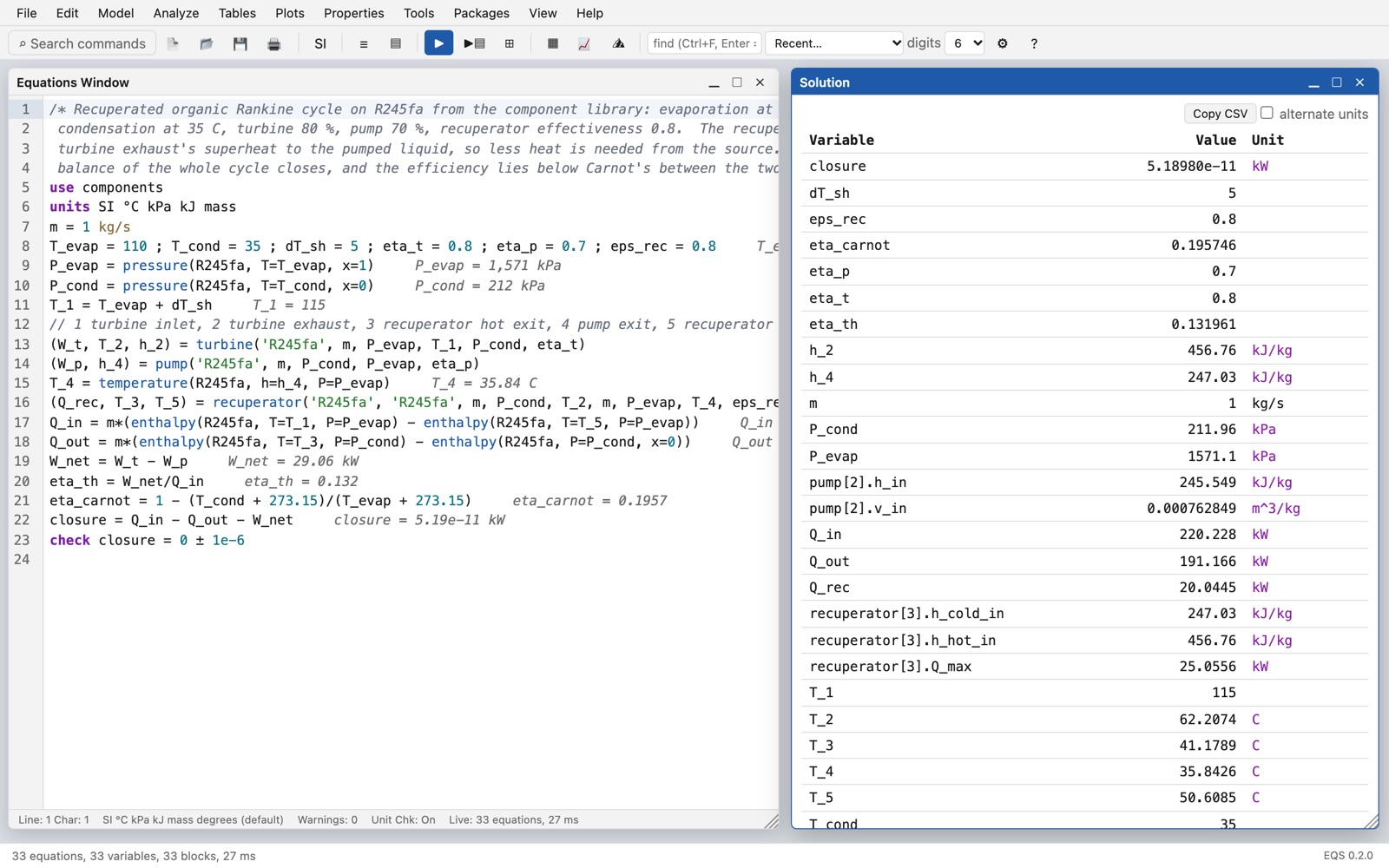Open the File menu
This screenshot has width=1389, height=868.
click(x=27, y=13)
